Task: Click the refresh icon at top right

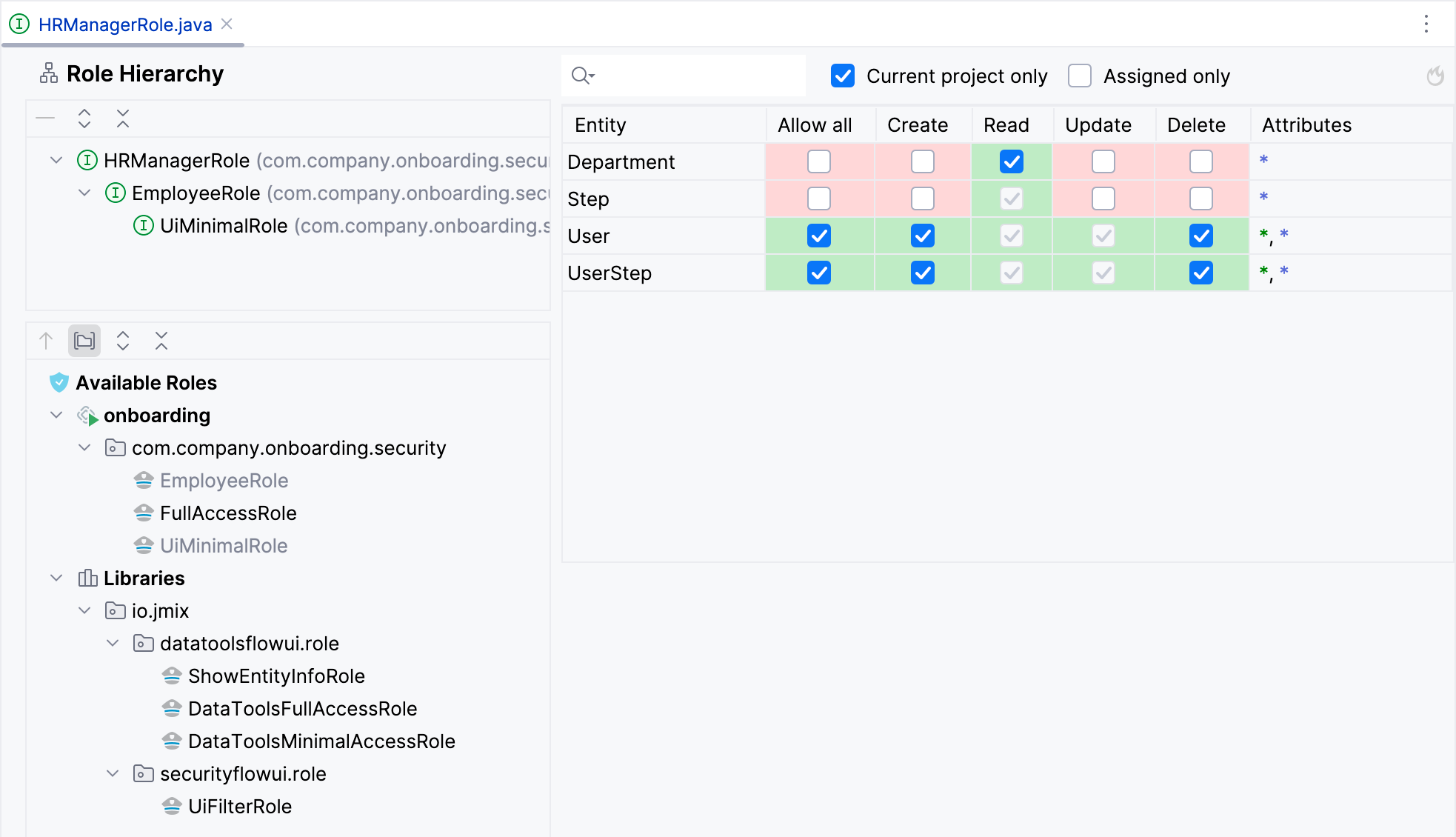Action: tap(1435, 76)
